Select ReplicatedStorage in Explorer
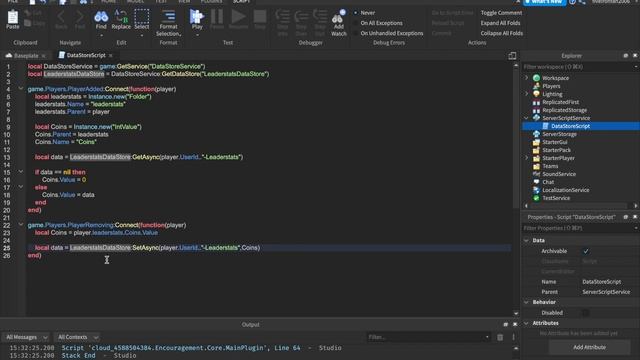The width and height of the screenshot is (640, 360). pos(564,110)
